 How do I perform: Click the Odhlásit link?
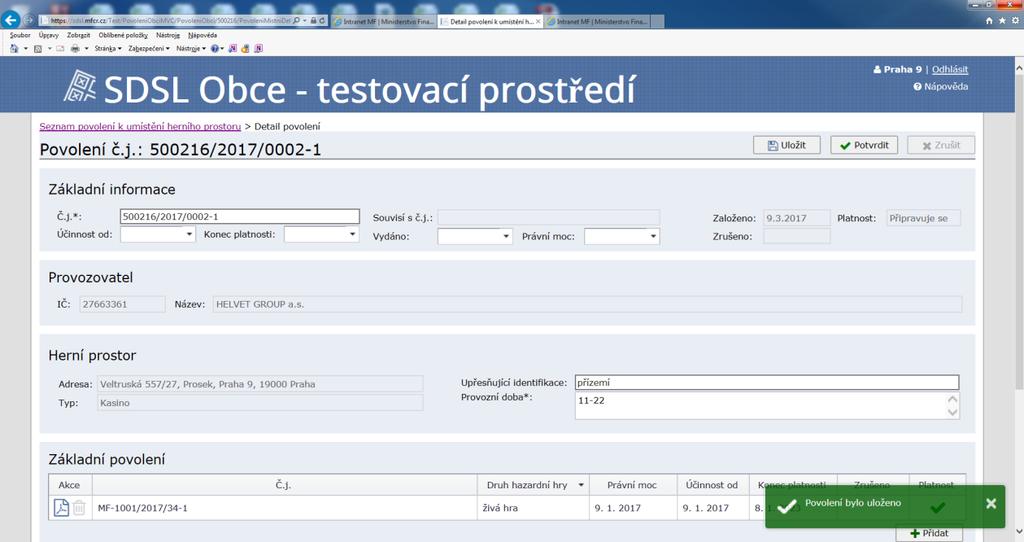pyautogui.click(x=950, y=69)
